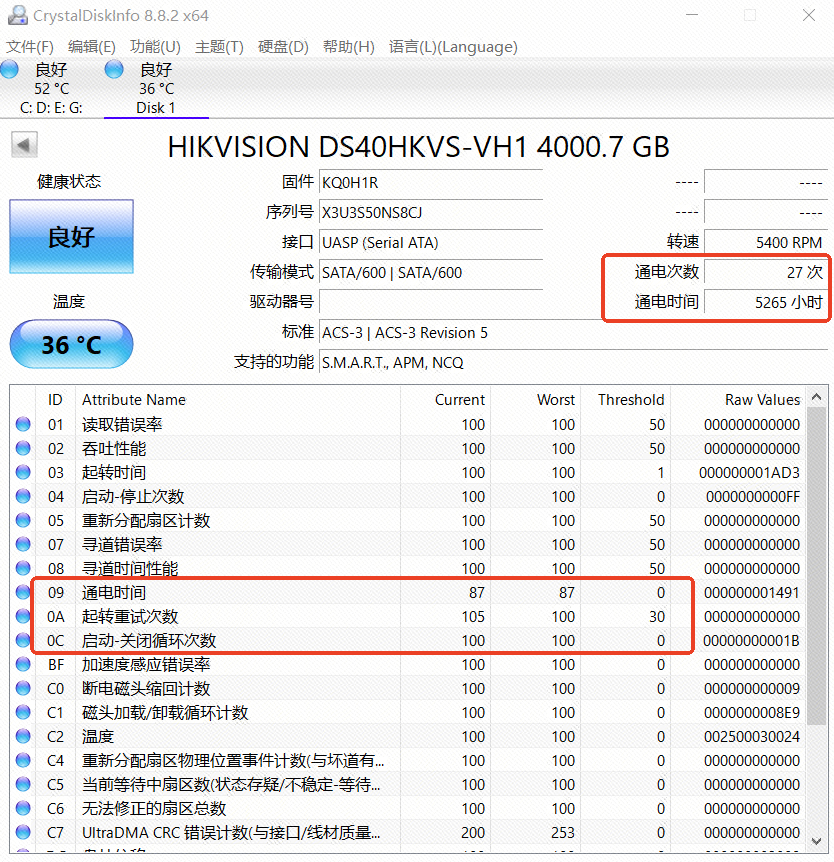
Task: Click status dot of 0A 起转重试次数 row
Action: pos(23,616)
